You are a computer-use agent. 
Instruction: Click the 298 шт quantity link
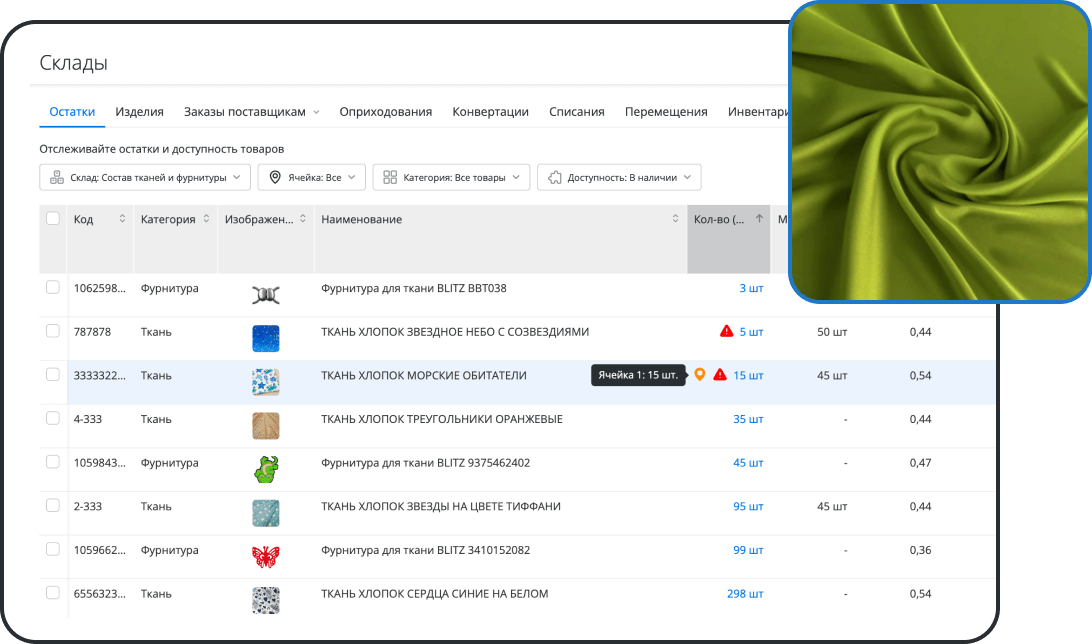pos(745,593)
